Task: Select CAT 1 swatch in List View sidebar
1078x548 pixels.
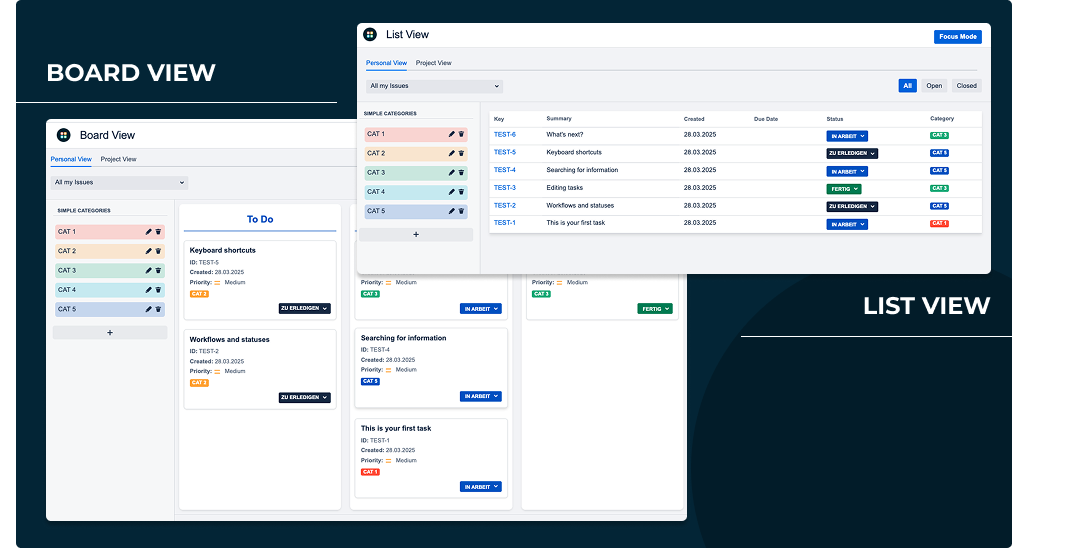Action: pyautogui.click(x=416, y=134)
